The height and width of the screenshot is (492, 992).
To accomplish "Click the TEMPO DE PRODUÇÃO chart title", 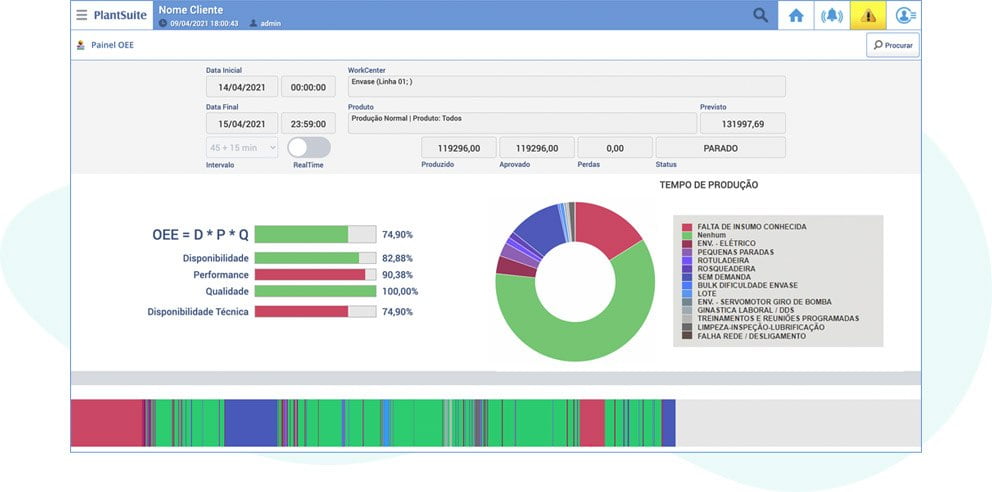I will 709,185.
